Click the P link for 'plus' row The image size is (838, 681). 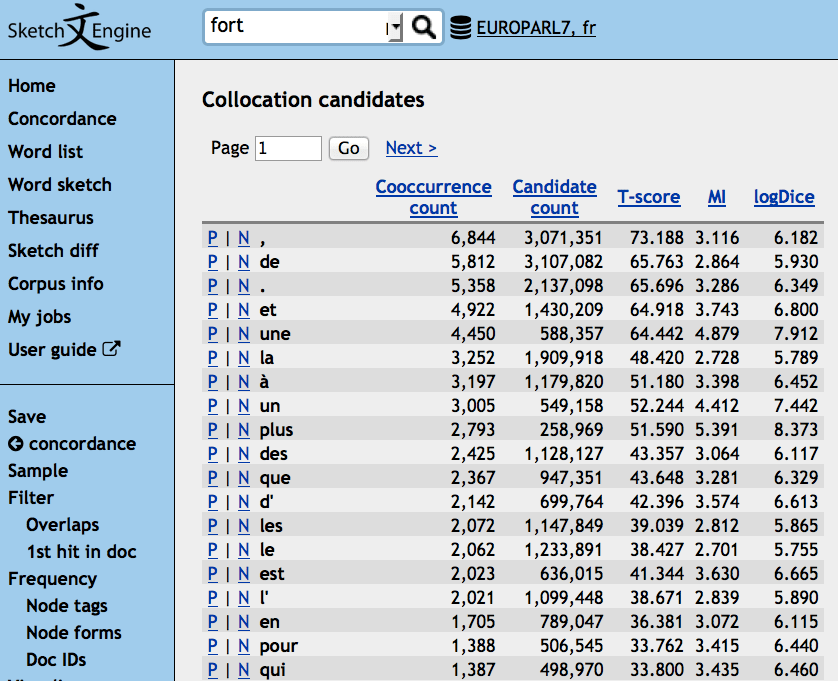coord(212,430)
